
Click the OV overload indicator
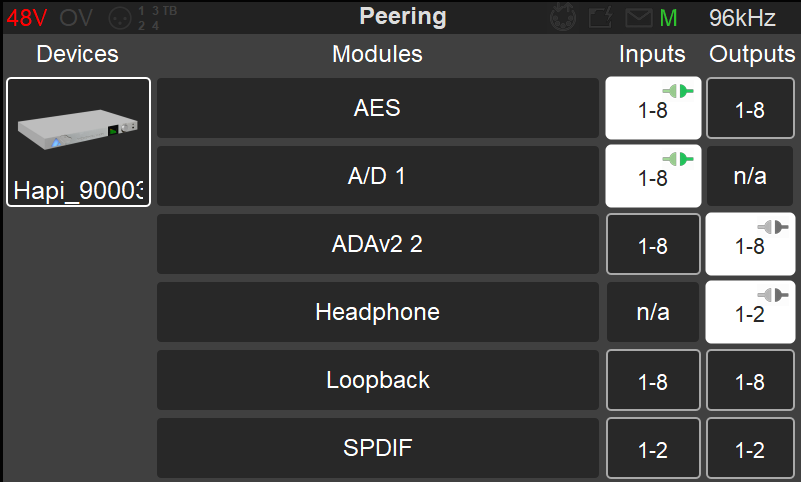point(76,18)
